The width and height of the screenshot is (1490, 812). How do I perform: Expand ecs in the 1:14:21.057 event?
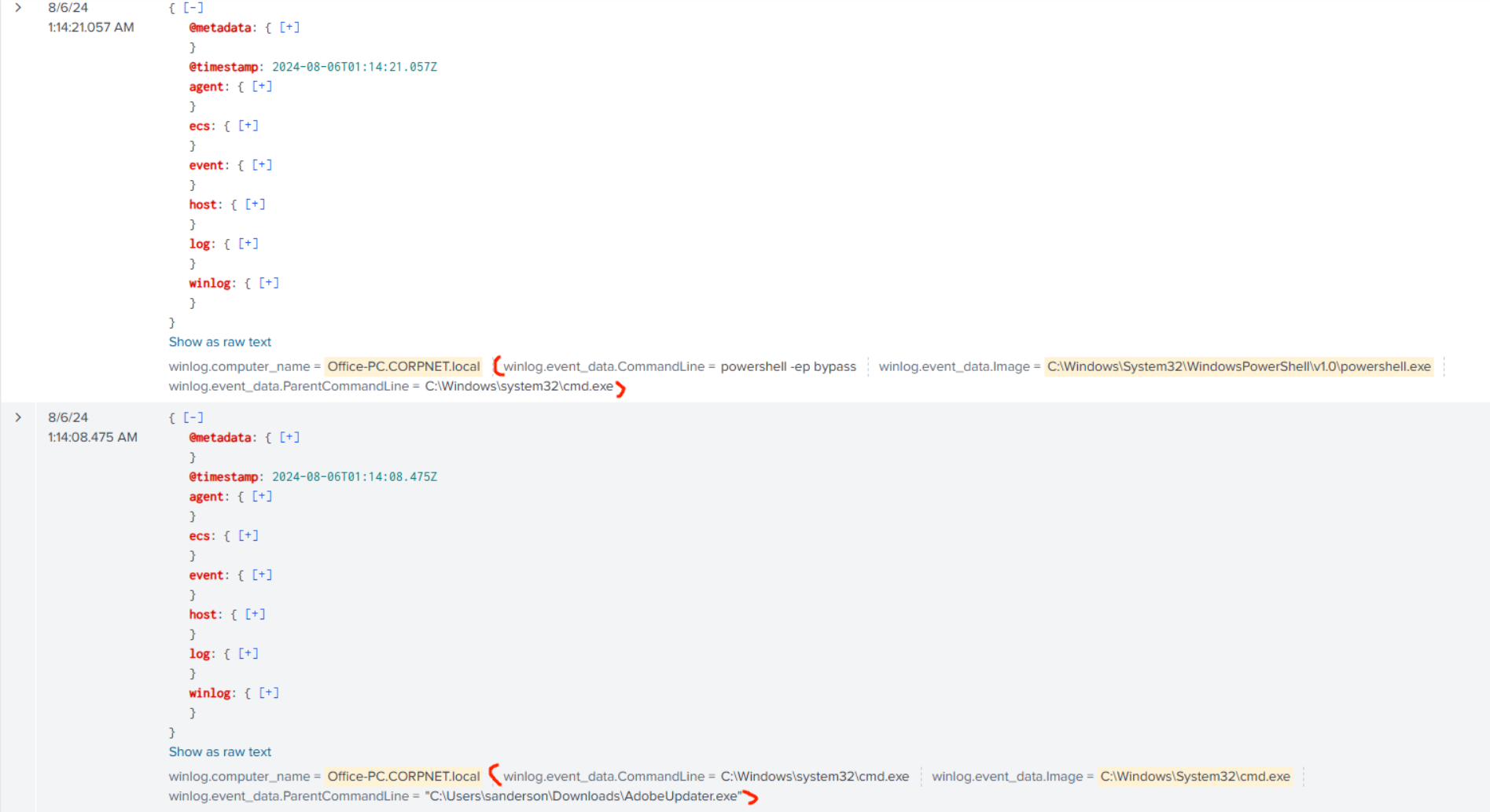tap(248, 126)
